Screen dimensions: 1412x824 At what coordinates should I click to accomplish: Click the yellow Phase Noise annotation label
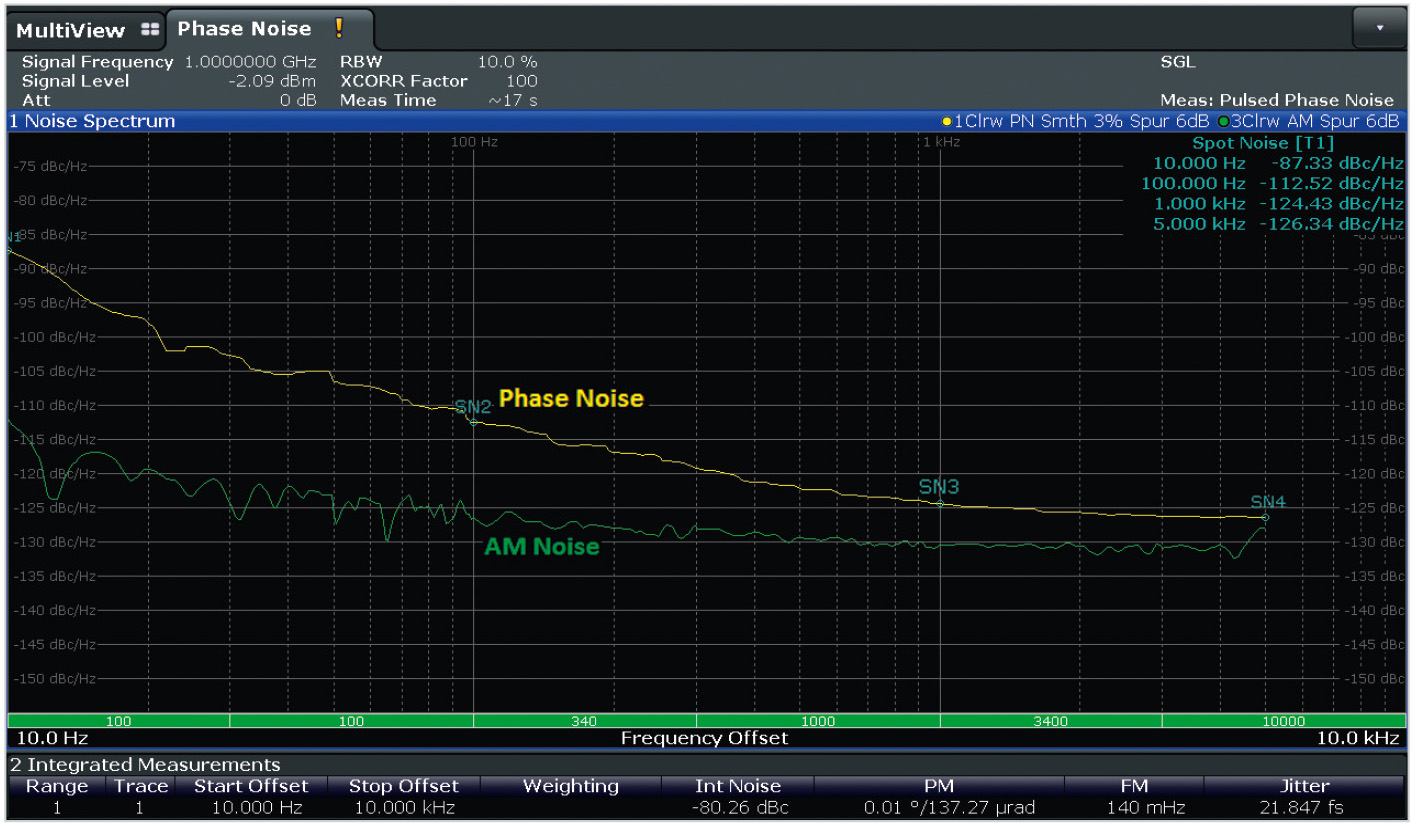pyautogui.click(x=571, y=398)
